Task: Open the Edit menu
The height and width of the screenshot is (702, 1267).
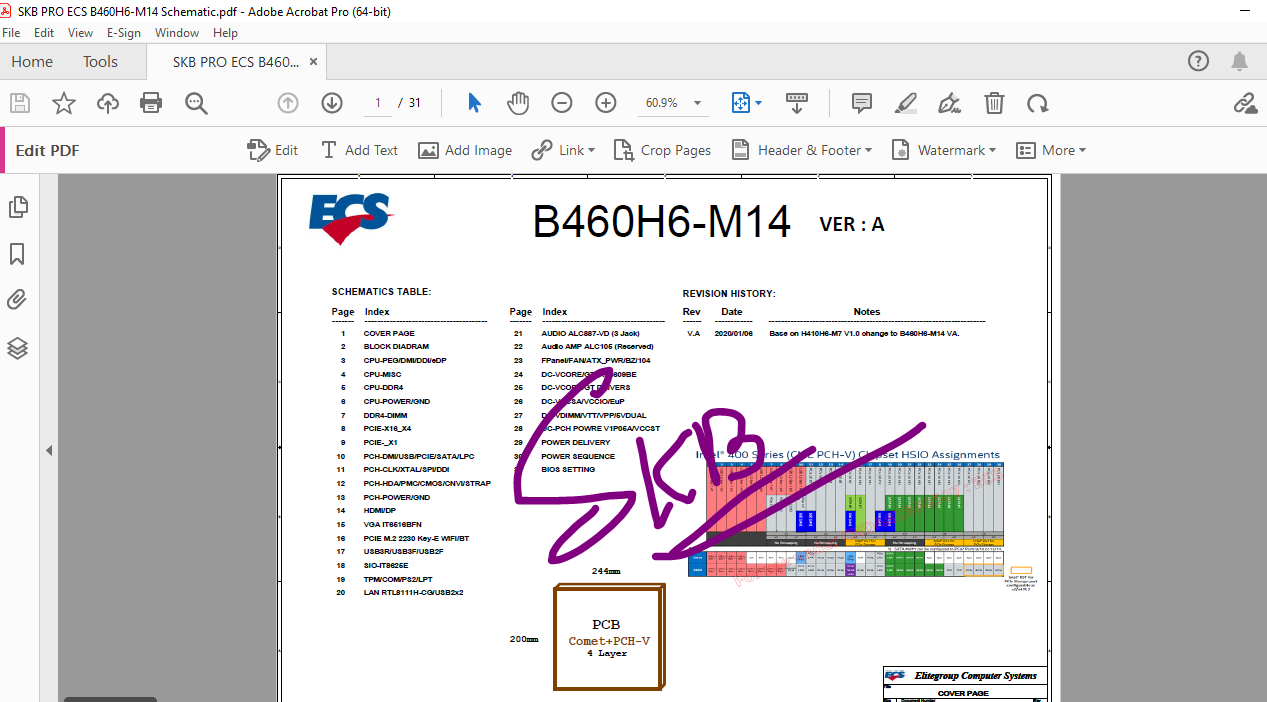Action: (x=44, y=33)
